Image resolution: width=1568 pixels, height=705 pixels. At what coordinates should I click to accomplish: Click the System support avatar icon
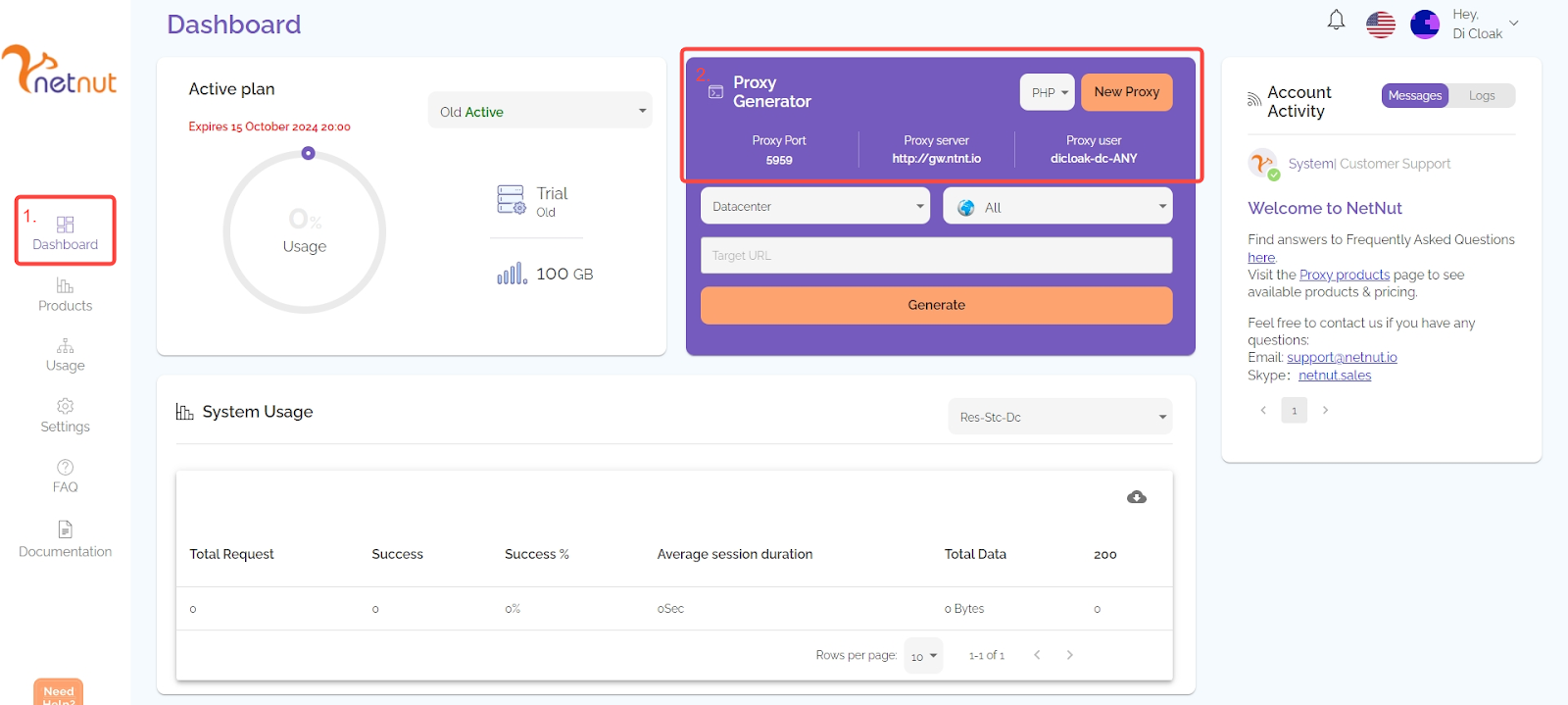(x=1262, y=164)
